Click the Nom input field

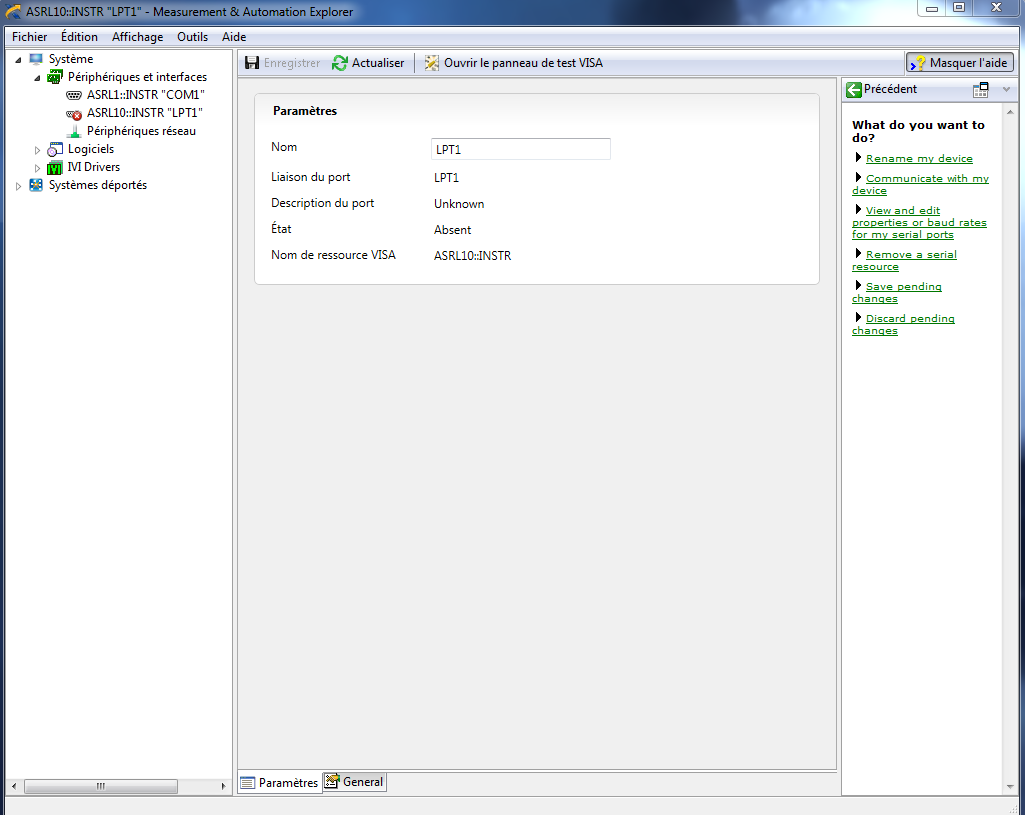(x=520, y=149)
